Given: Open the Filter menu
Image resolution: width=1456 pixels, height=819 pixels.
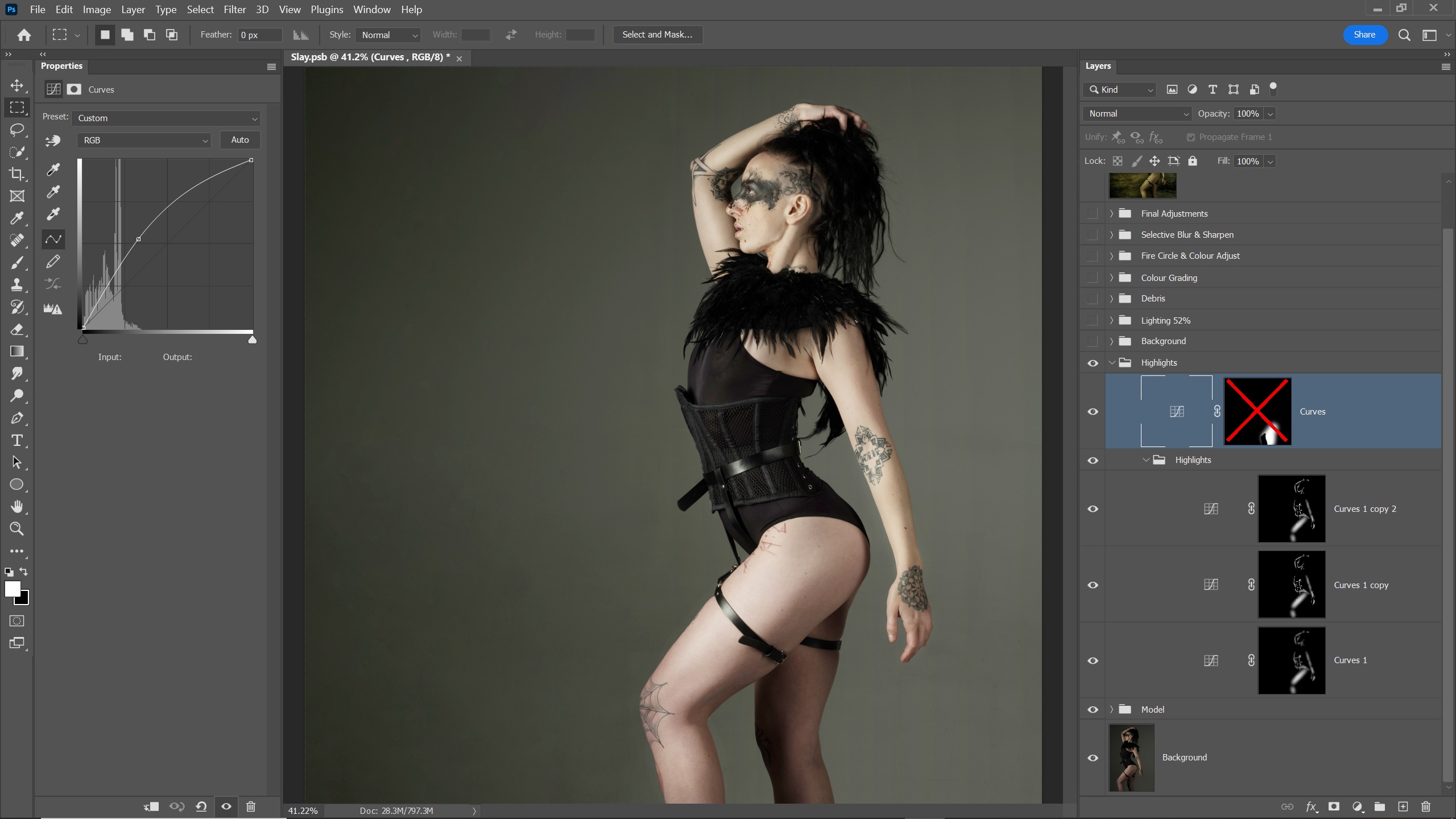Looking at the screenshot, I should click(x=234, y=10).
